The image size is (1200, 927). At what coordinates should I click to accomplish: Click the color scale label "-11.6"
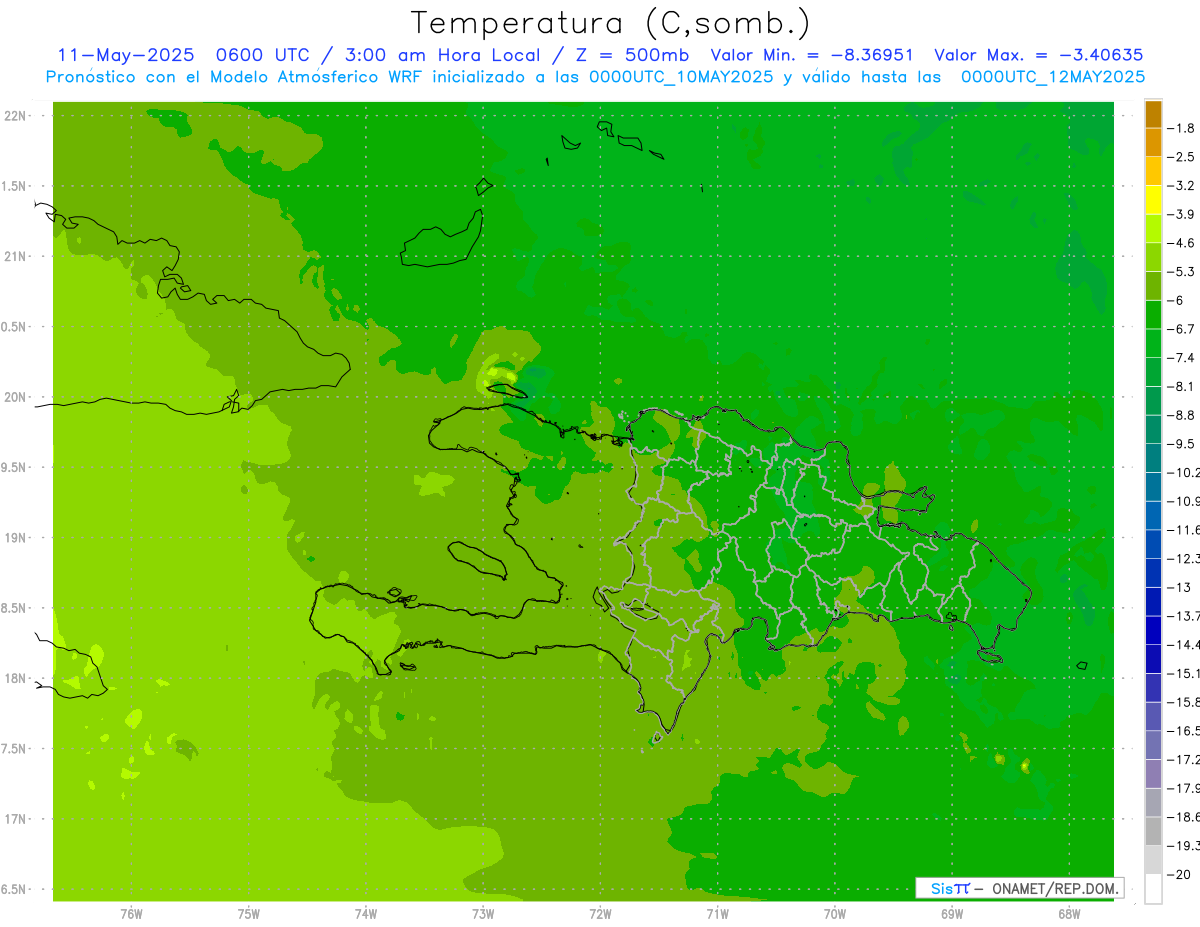click(x=1184, y=530)
